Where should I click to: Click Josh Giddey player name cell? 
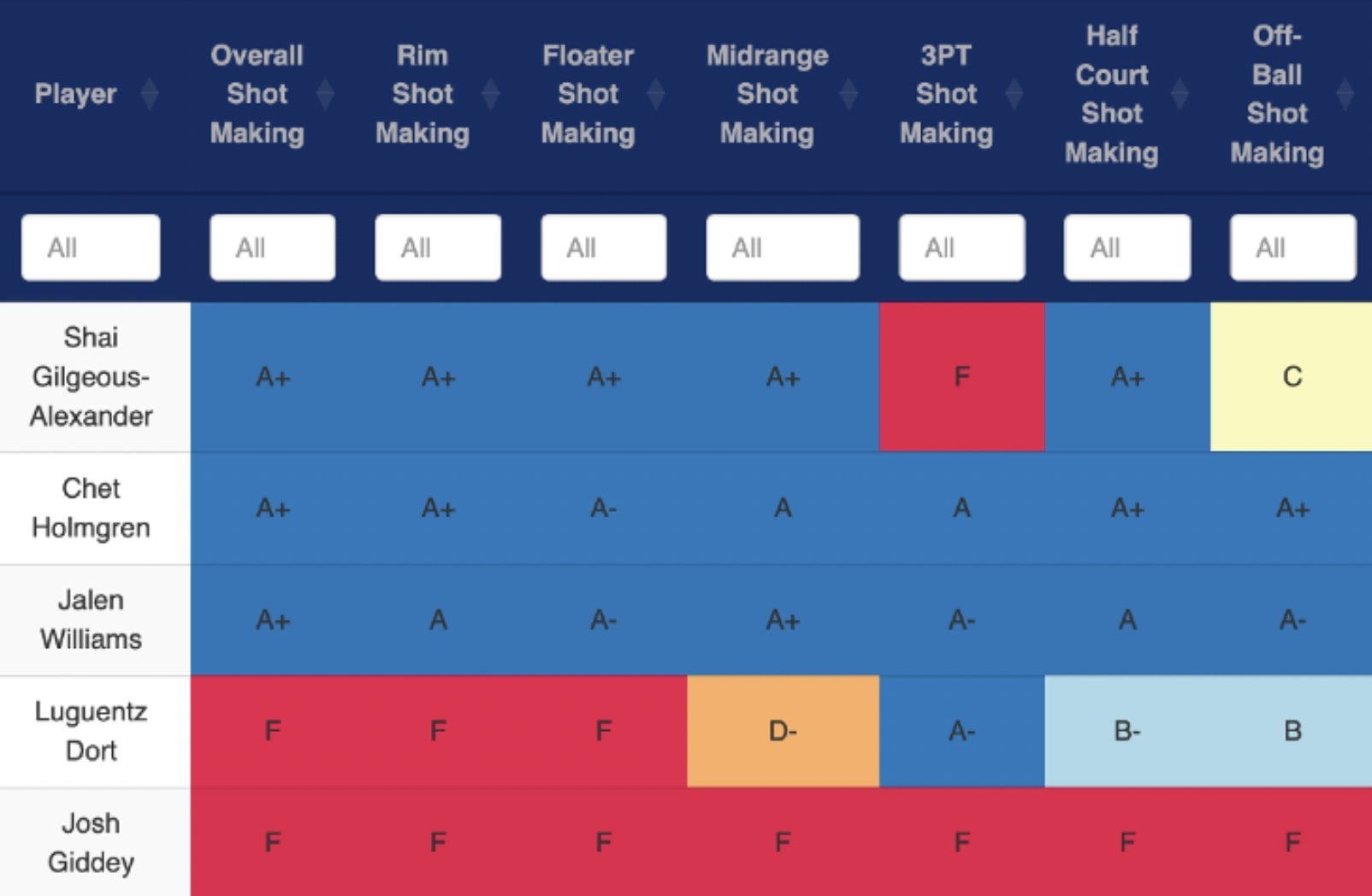tap(92, 842)
